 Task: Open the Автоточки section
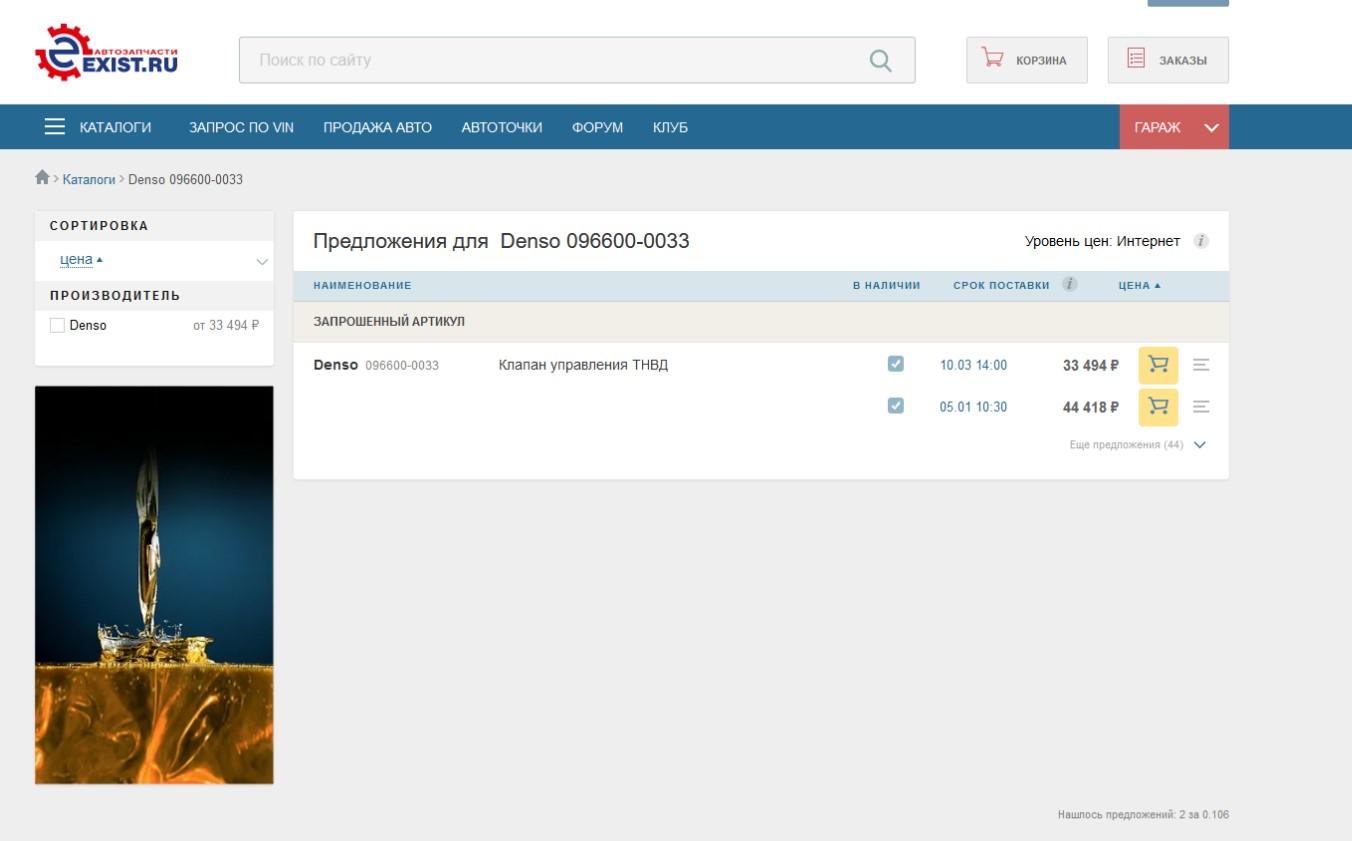pos(501,127)
